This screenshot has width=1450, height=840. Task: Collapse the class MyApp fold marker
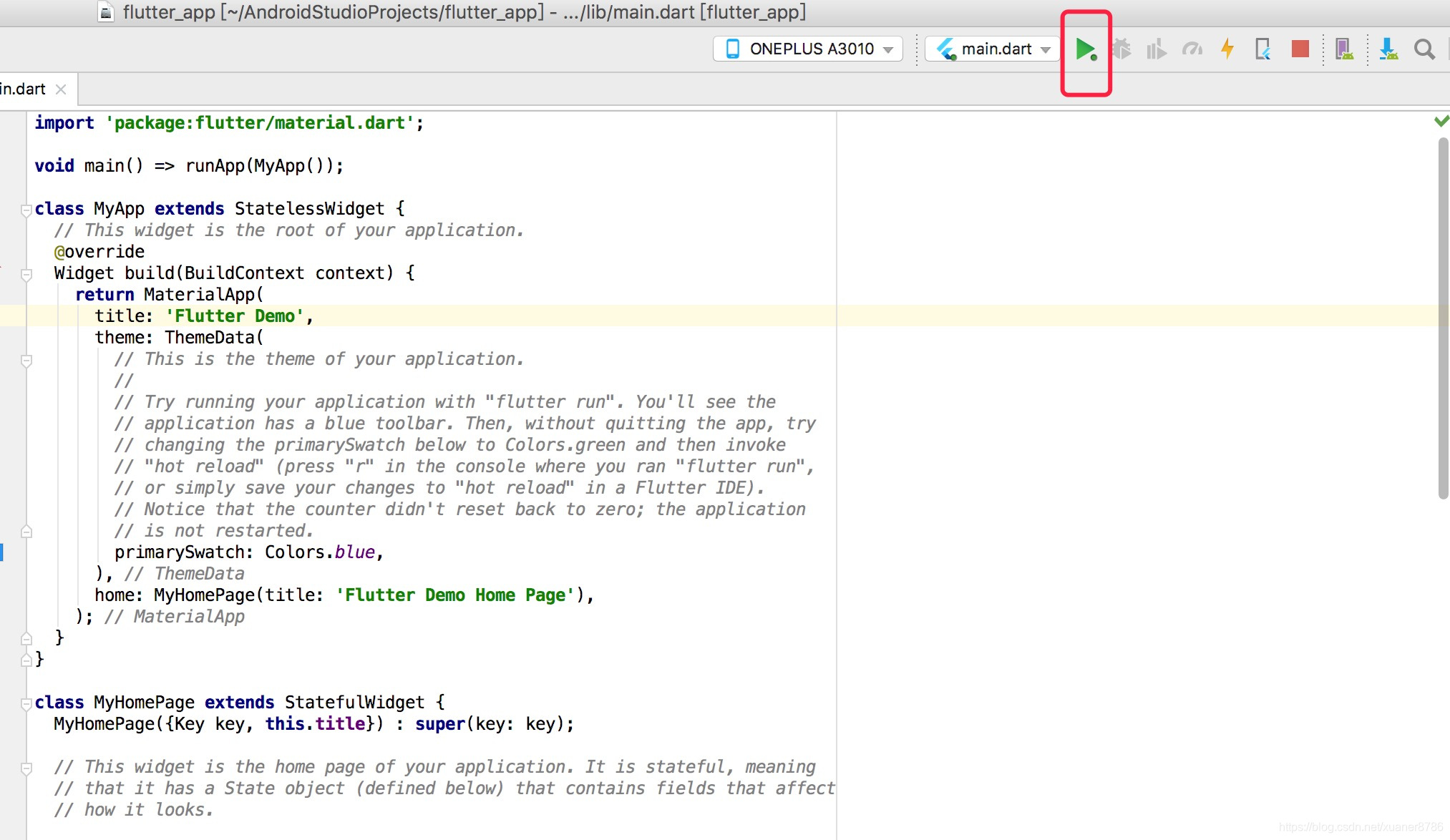click(26, 210)
